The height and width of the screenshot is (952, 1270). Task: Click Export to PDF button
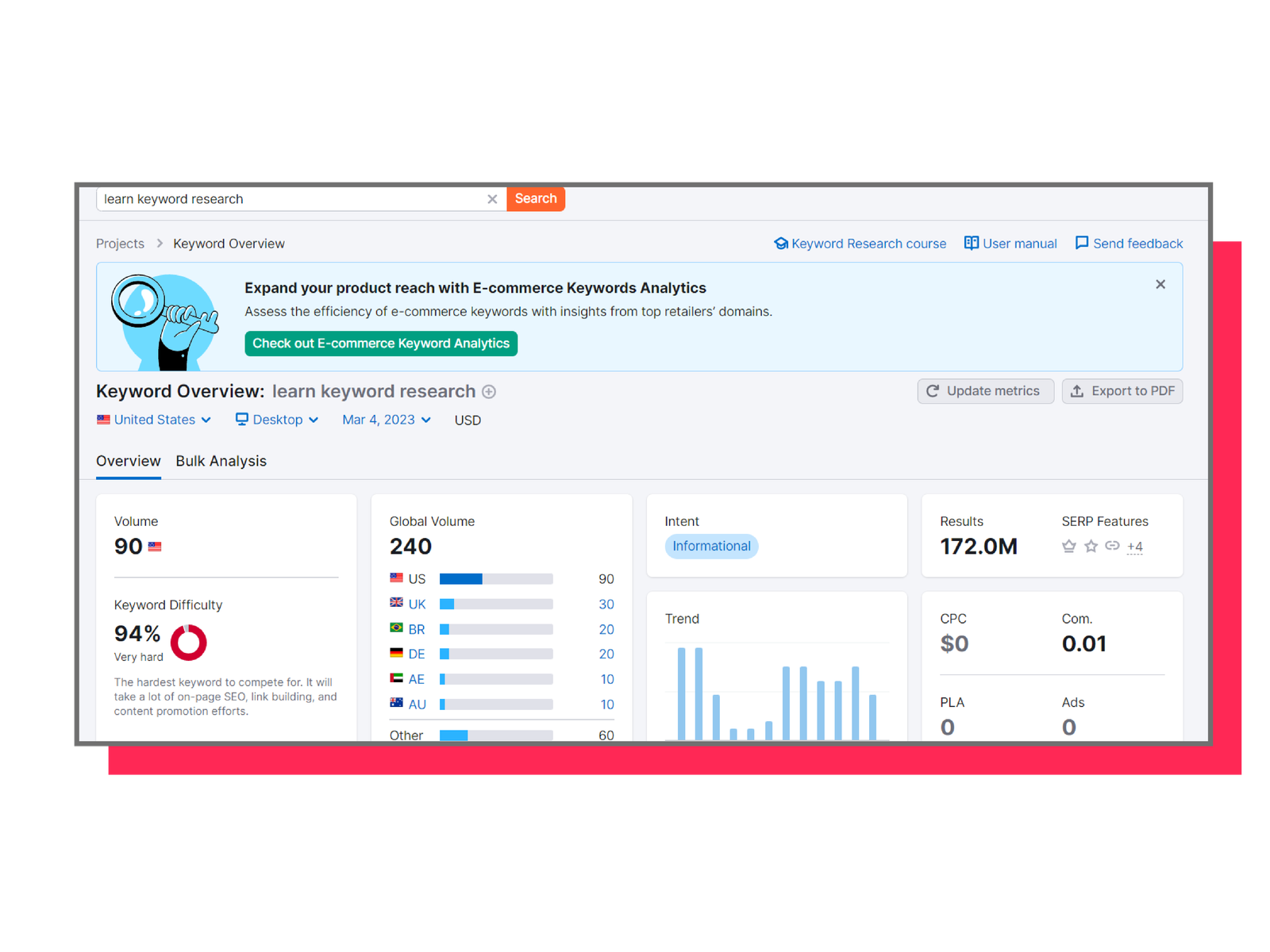(1122, 391)
